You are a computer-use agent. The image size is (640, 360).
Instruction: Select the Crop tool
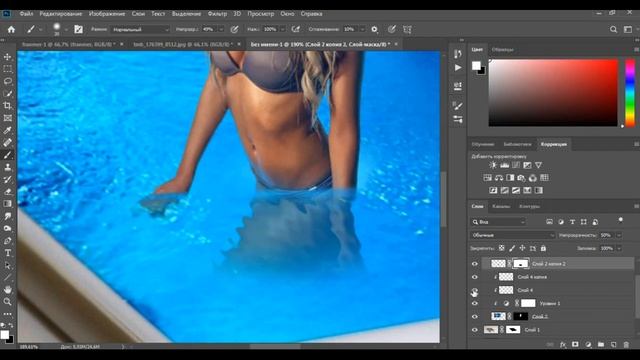7,106
